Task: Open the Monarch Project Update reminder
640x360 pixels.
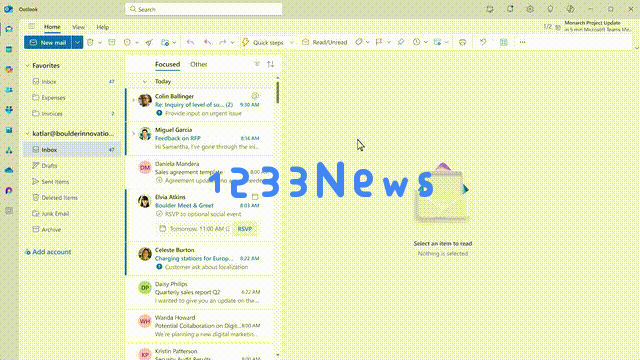Action: point(598,26)
